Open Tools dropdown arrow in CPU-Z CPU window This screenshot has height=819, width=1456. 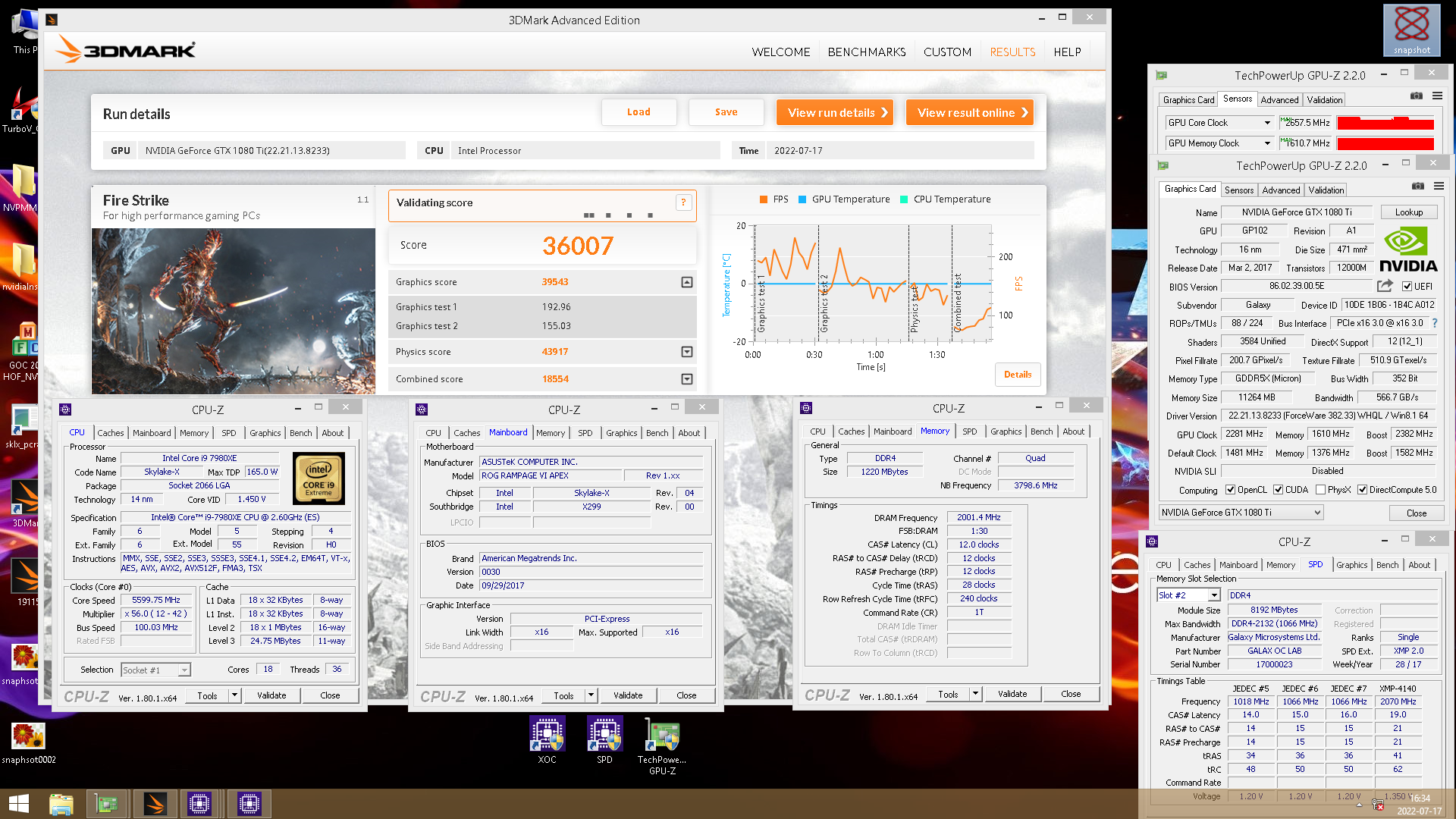click(x=234, y=695)
